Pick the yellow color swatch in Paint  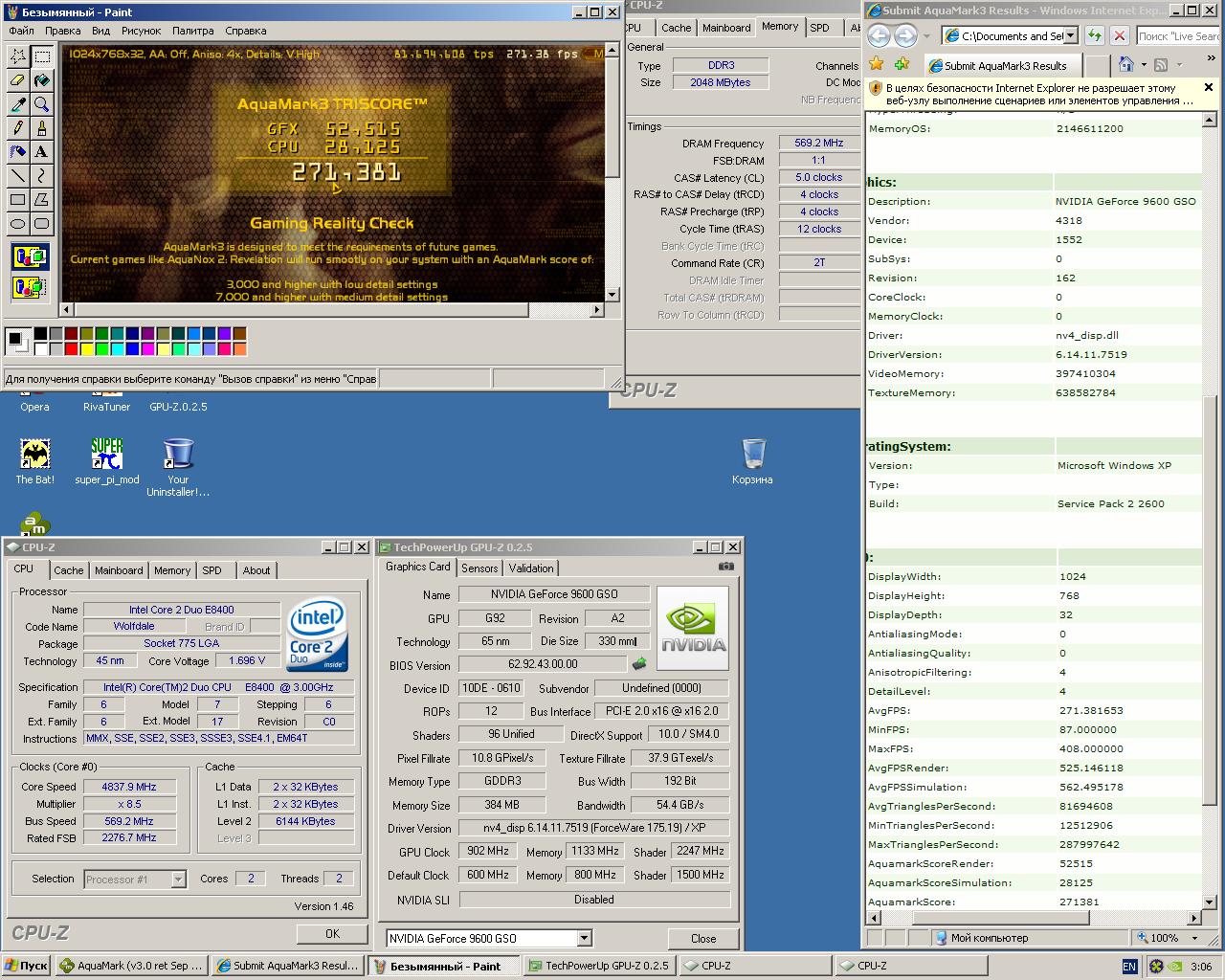[x=86, y=348]
